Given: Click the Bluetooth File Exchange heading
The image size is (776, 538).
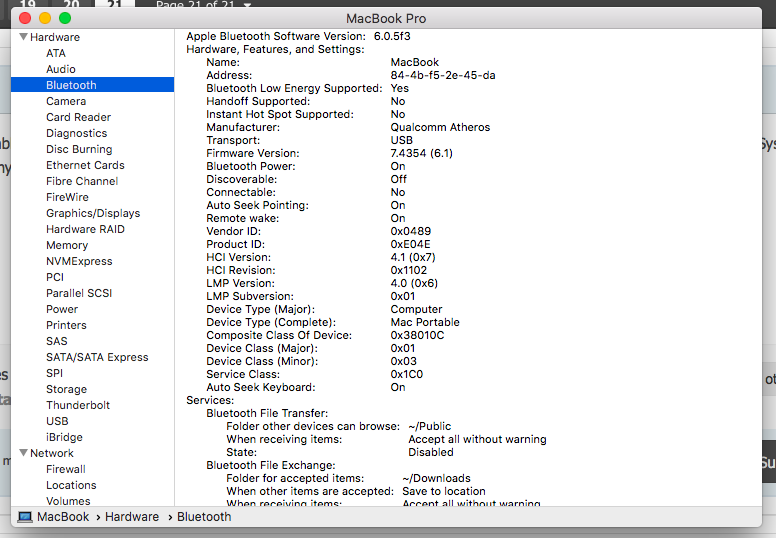Looking at the screenshot, I should 271,465.
